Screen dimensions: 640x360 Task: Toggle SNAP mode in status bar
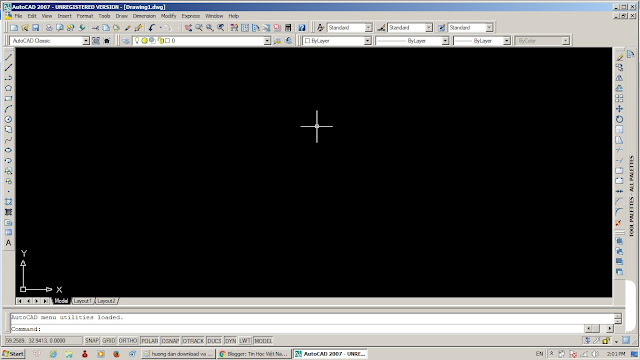click(x=92, y=340)
